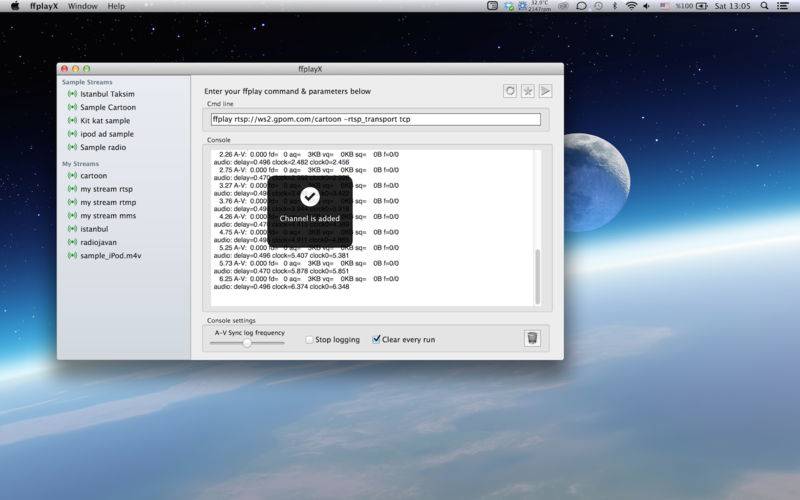This screenshot has width=800, height=500.
Task: Click the reset command circular-arrow button
Action: [510, 91]
